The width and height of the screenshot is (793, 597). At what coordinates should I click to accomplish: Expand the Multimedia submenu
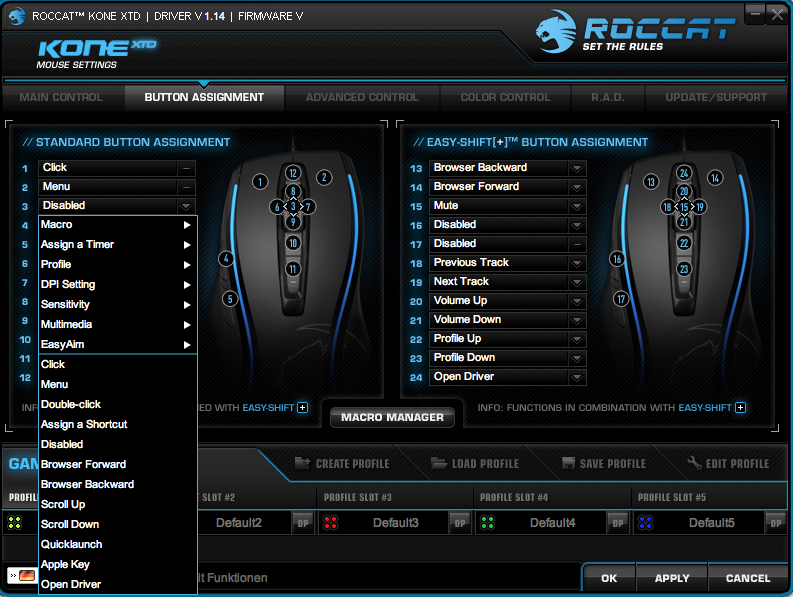click(x=118, y=324)
